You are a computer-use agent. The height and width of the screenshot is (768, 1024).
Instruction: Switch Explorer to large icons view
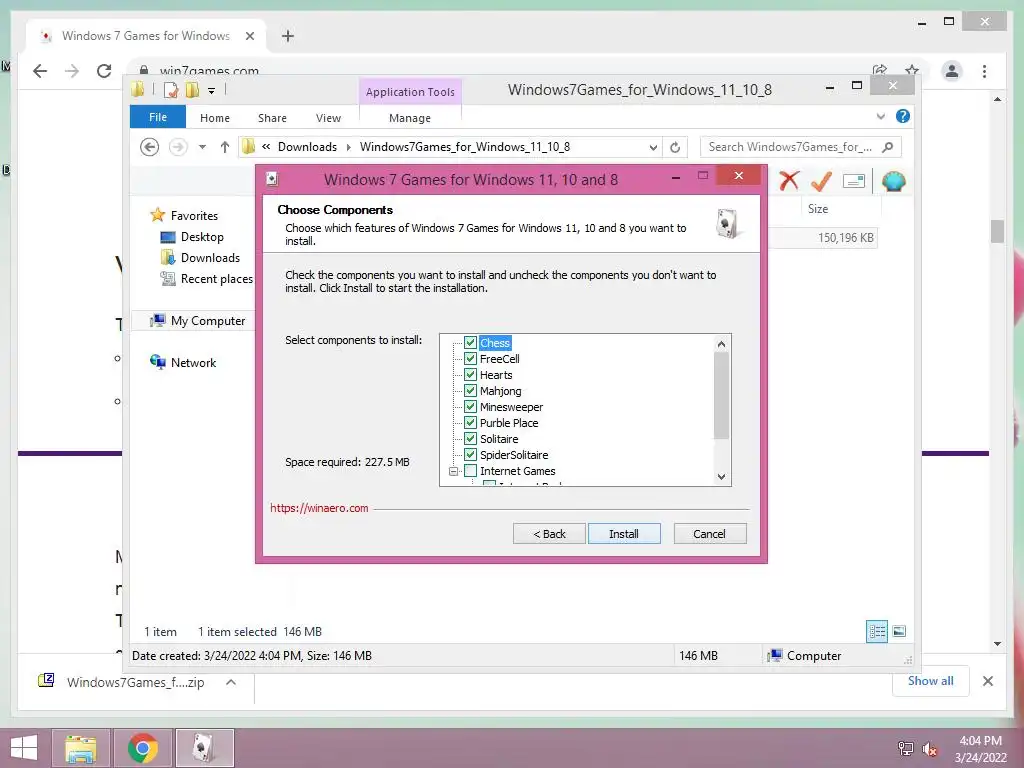click(899, 632)
